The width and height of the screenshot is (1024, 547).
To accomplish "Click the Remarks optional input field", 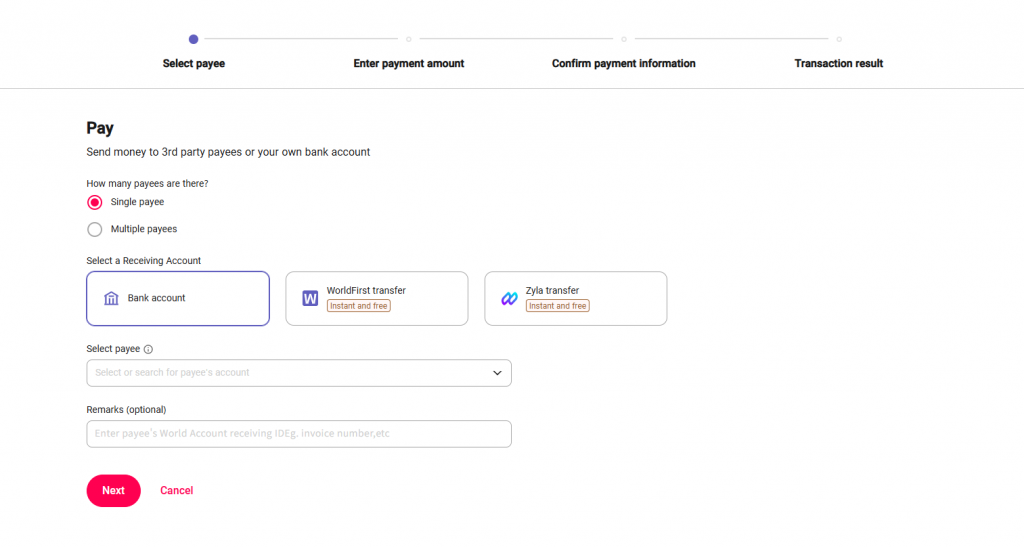I will point(299,434).
